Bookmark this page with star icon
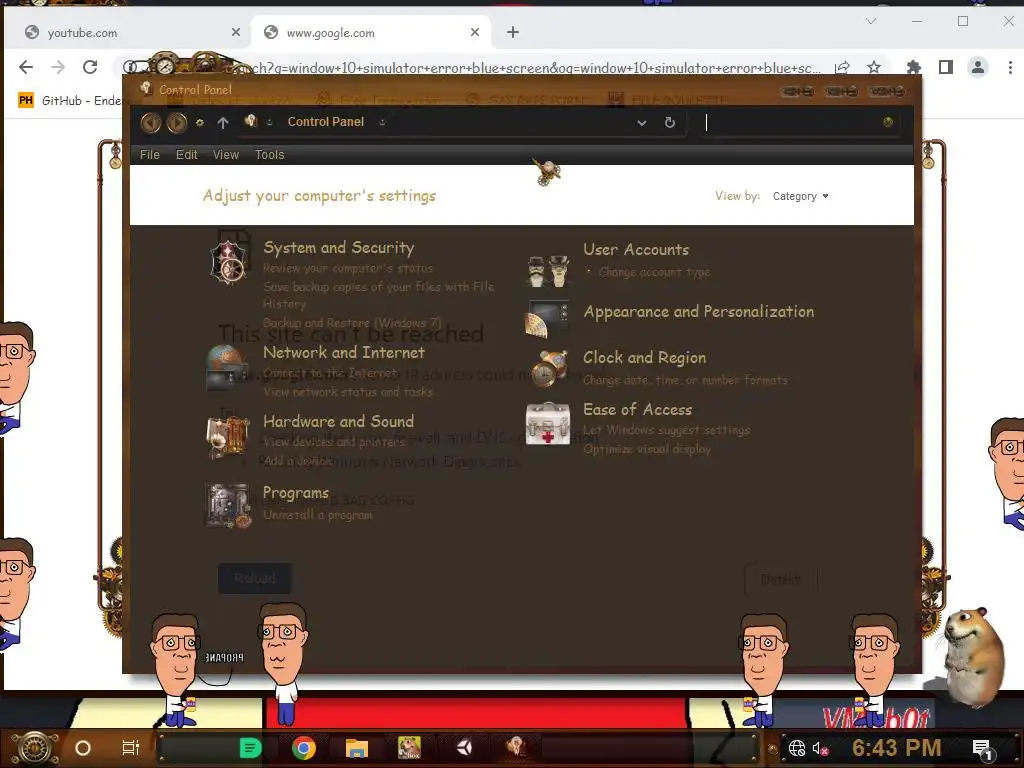 tap(874, 67)
